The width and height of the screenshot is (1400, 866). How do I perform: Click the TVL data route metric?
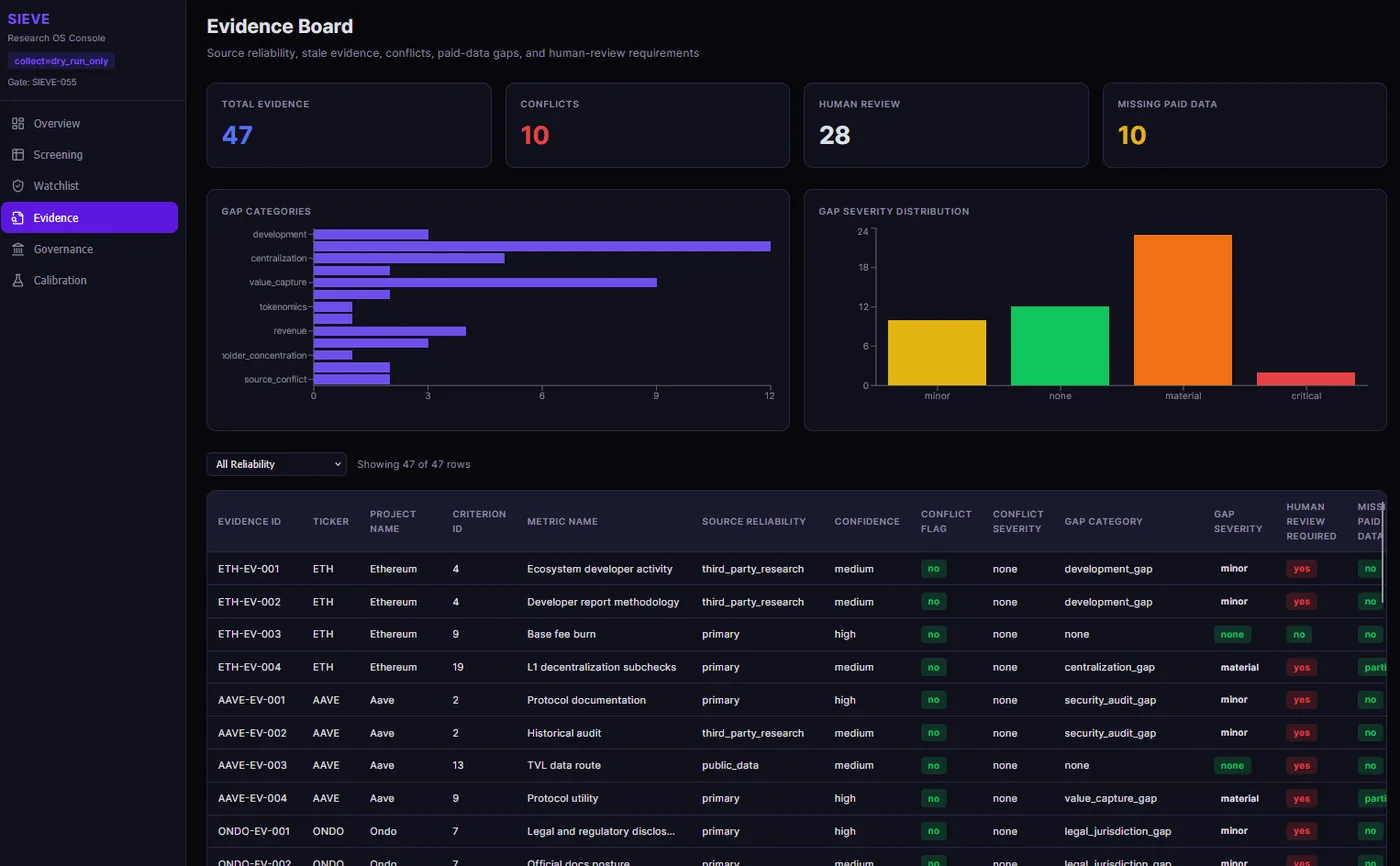[x=564, y=766]
